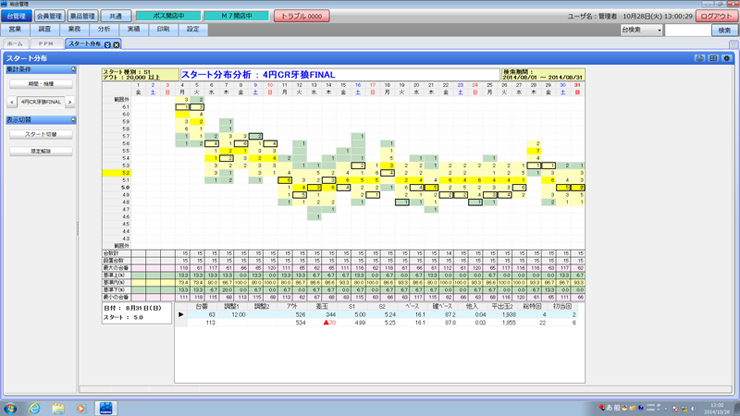
Task: Select the highlighted 5.2 start row label
Action: [116, 173]
